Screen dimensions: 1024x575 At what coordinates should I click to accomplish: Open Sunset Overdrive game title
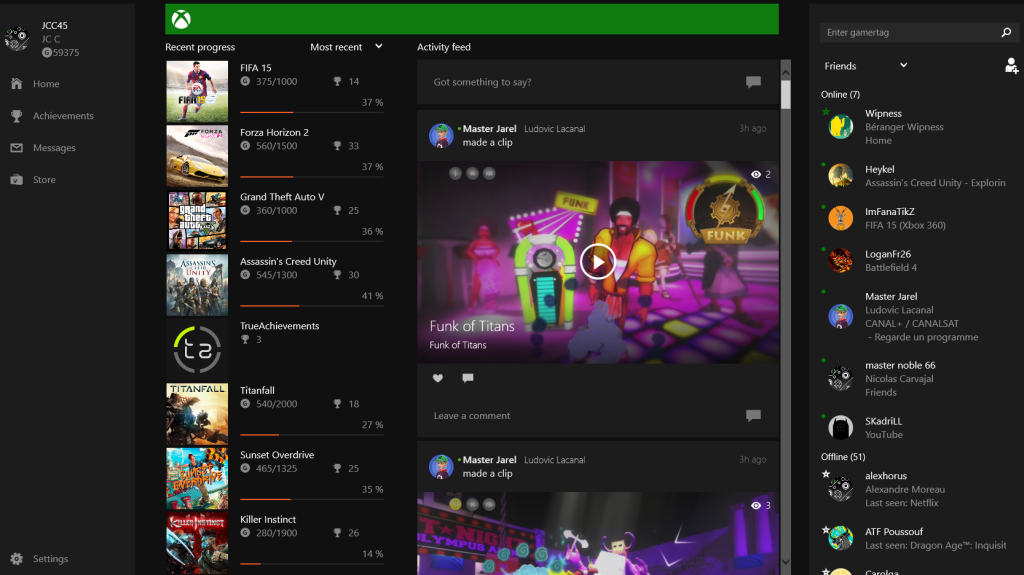pos(277,455)
